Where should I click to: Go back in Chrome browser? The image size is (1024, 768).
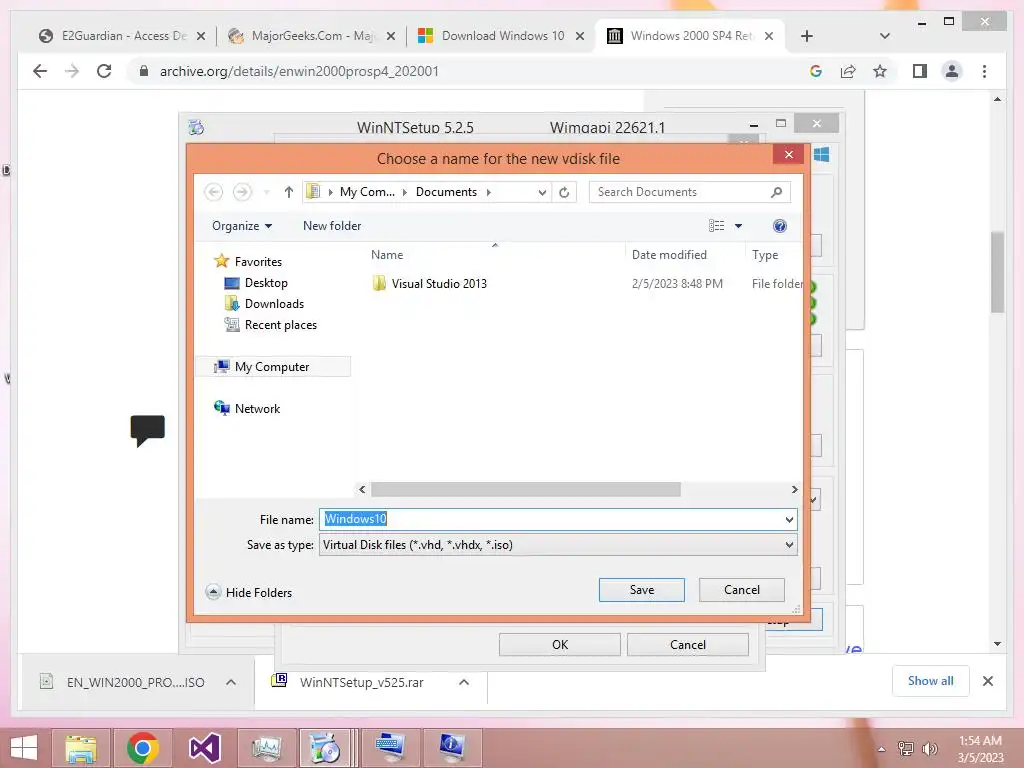coord(40,71)
